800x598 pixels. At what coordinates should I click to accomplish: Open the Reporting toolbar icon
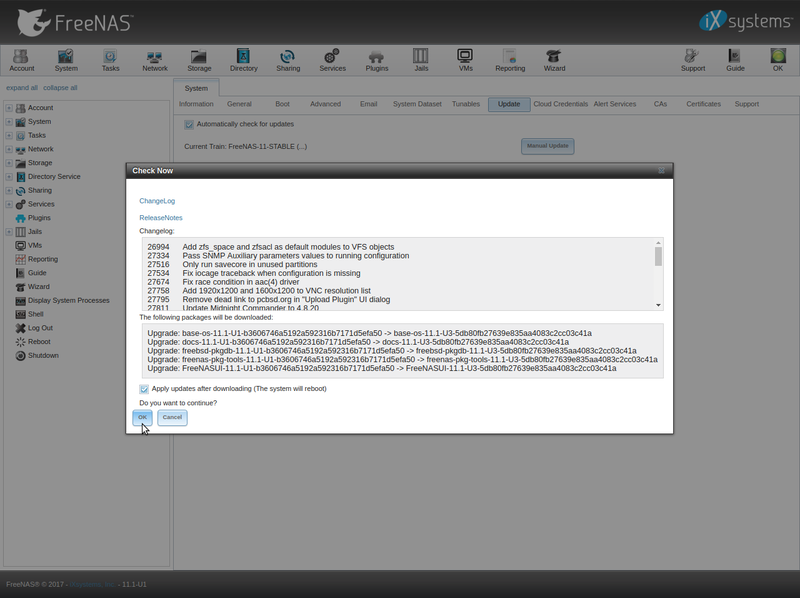pyautogui.click(x=510, y=60)
